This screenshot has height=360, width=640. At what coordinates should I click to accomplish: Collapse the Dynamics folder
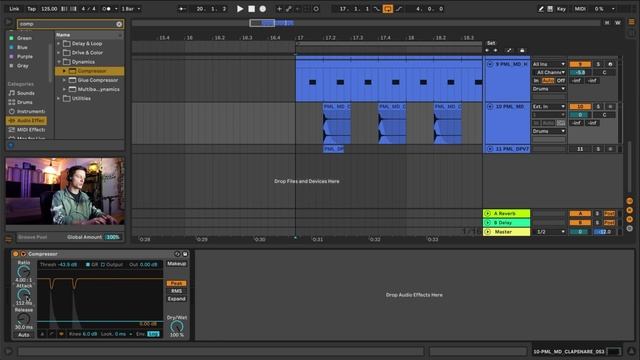pos(59,62)
